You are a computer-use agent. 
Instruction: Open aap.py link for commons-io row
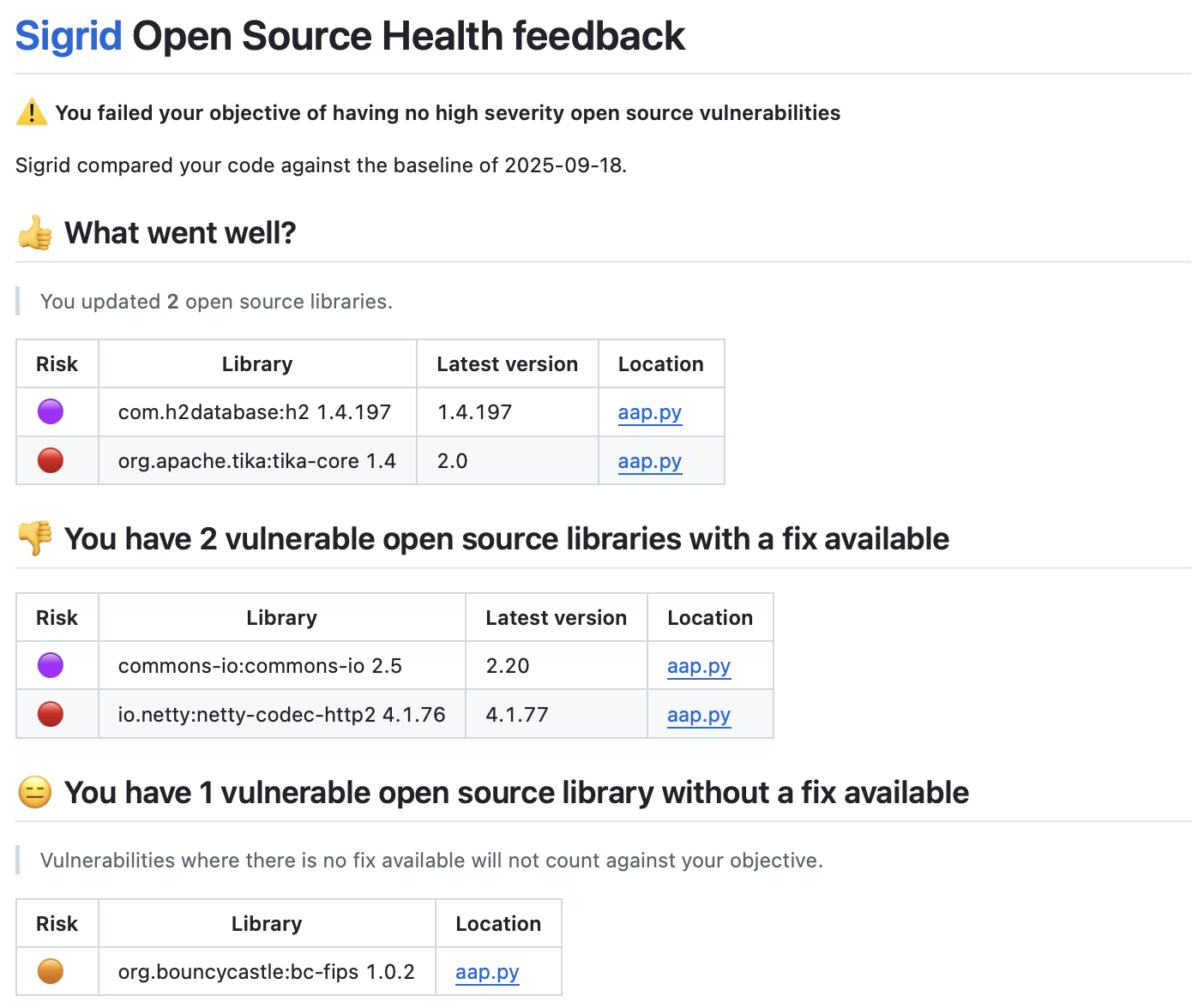point(698,666)
